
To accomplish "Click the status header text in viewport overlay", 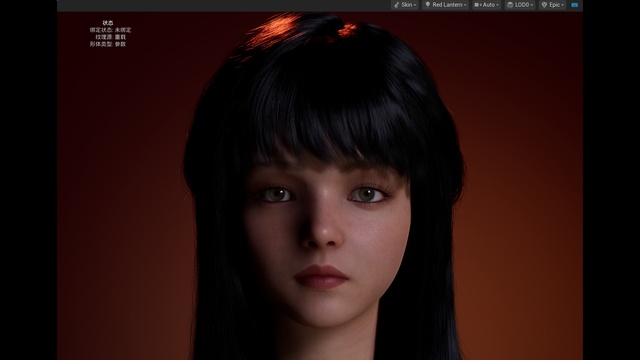I will point(108,23).
